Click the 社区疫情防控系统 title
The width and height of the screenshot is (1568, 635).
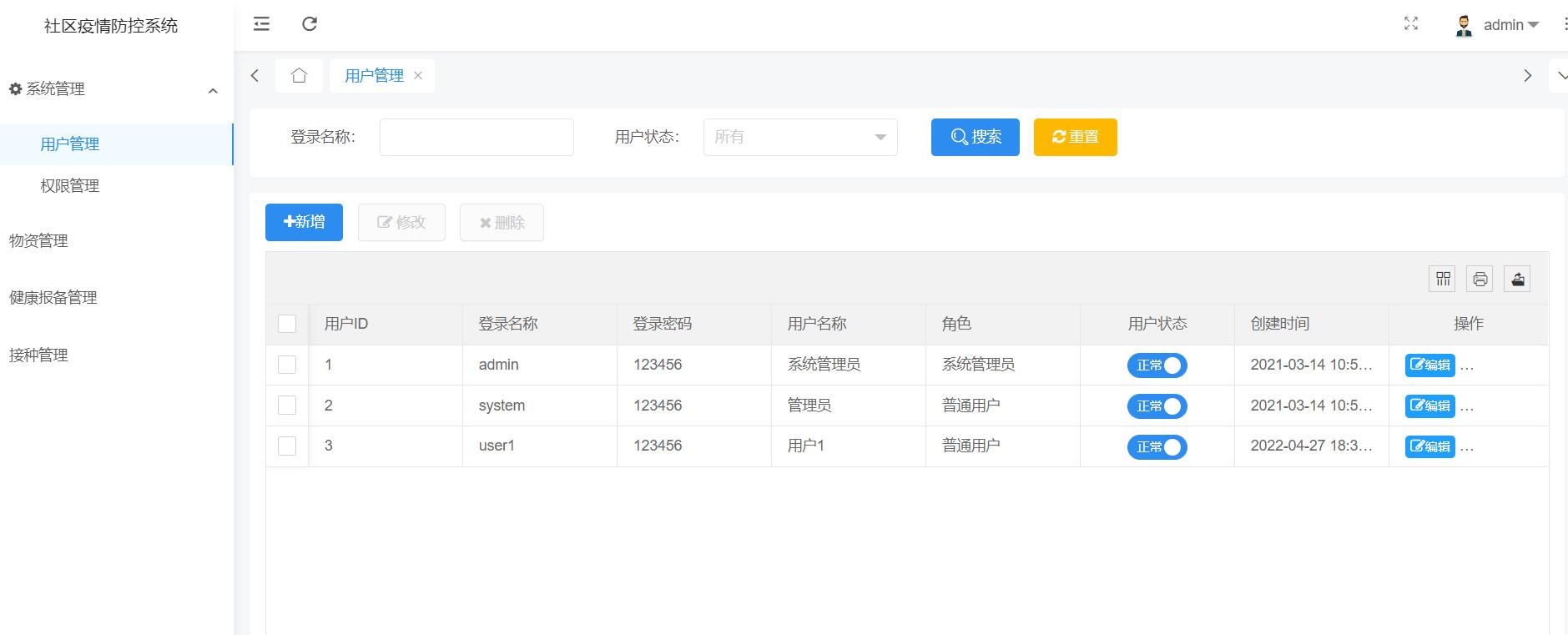pos(111,26)
